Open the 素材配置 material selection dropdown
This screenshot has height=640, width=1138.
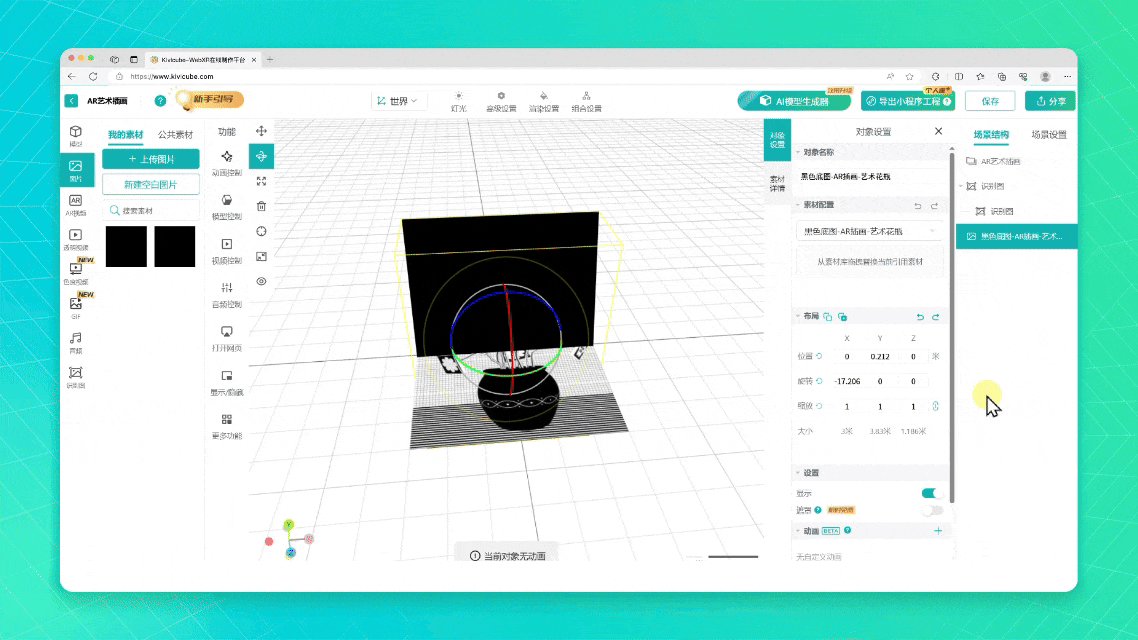868,231
